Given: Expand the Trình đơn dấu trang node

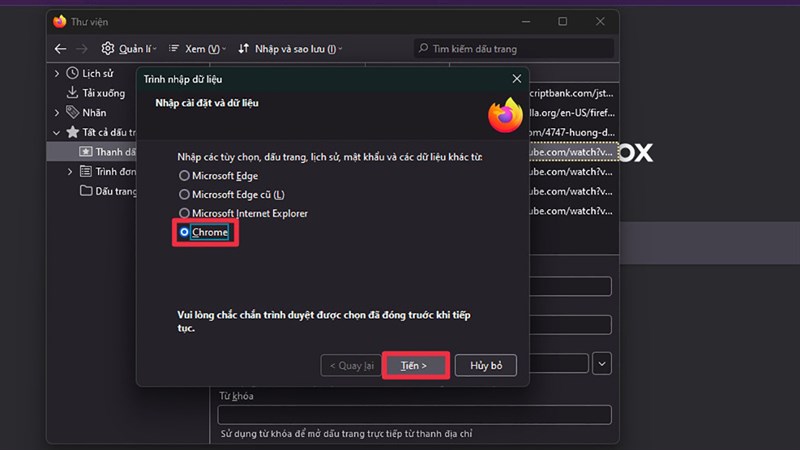Looking at the screenshot, I should pyautogui.click(x=70, y=172).
